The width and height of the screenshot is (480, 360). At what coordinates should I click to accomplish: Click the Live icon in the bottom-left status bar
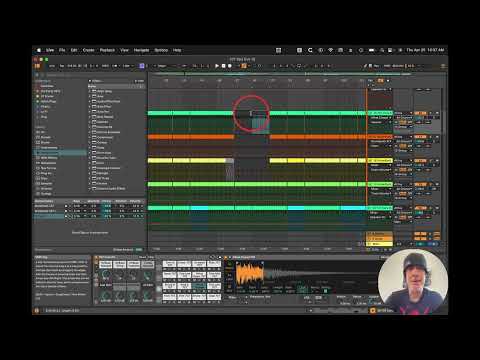[x=37, y=310]
